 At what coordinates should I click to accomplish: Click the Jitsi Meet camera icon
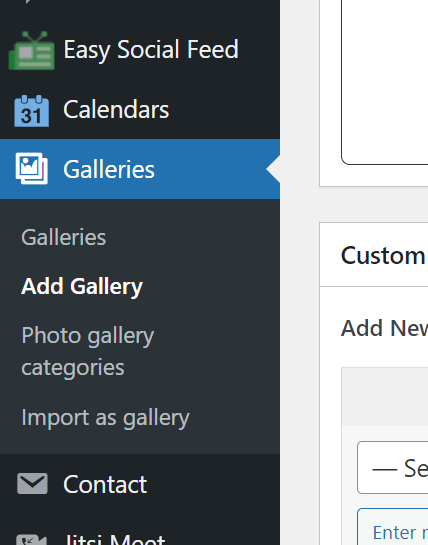tap(31, 539)
